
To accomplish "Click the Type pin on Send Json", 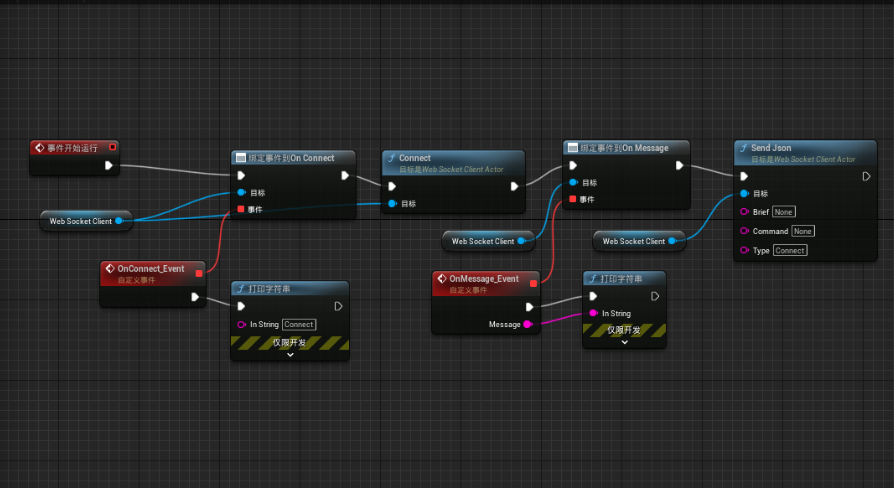I will (744, 250).
